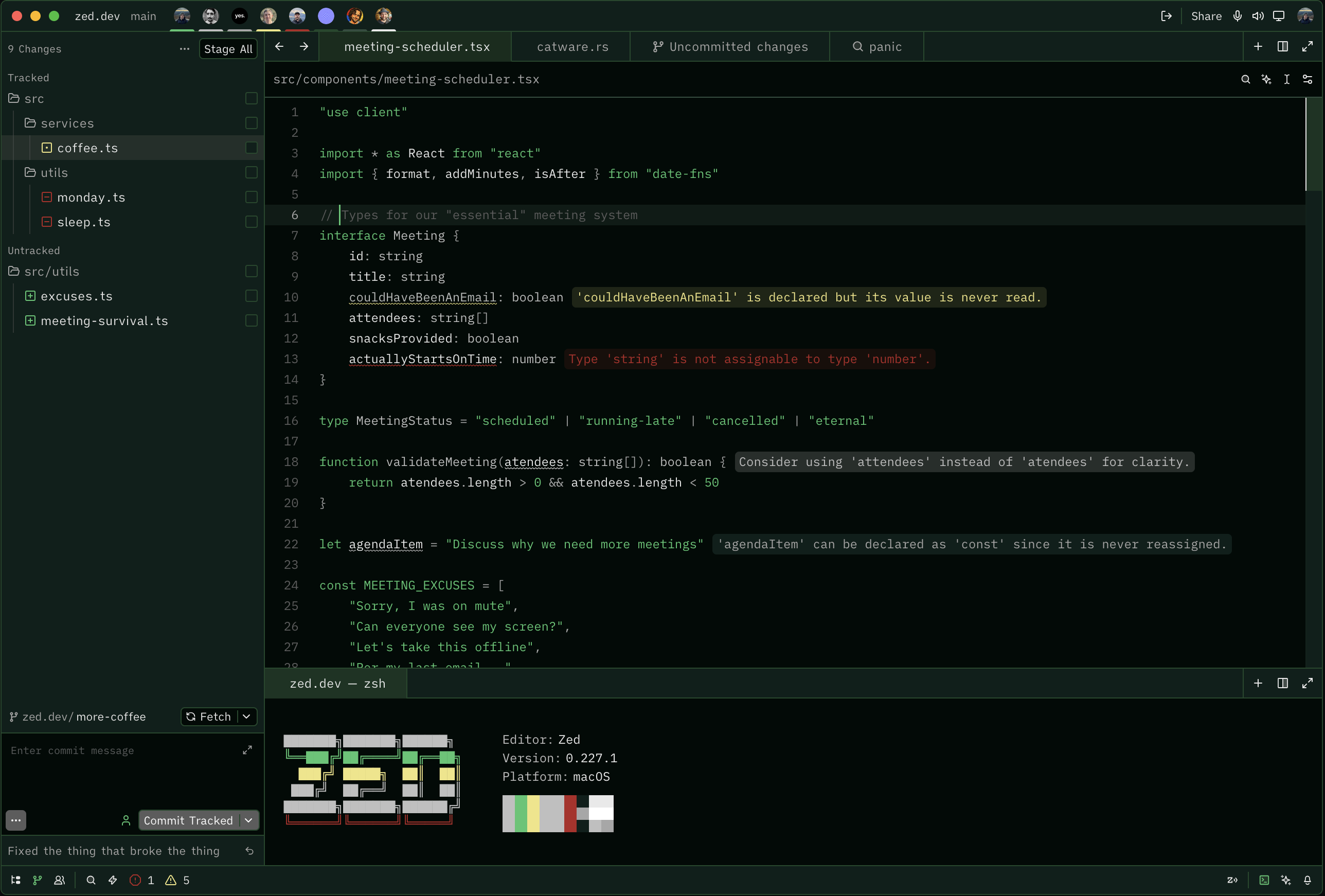Image resolution: width=1325 pixels, height=896 pixels.
Task: Toggle the speaker audio icon
Action: (1258, 16)
